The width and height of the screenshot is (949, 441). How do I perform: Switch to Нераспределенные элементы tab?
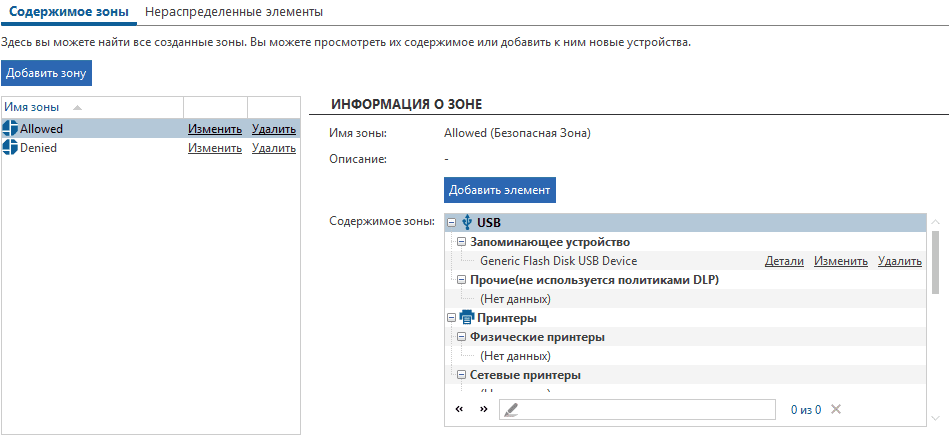[x=234, y=12]
